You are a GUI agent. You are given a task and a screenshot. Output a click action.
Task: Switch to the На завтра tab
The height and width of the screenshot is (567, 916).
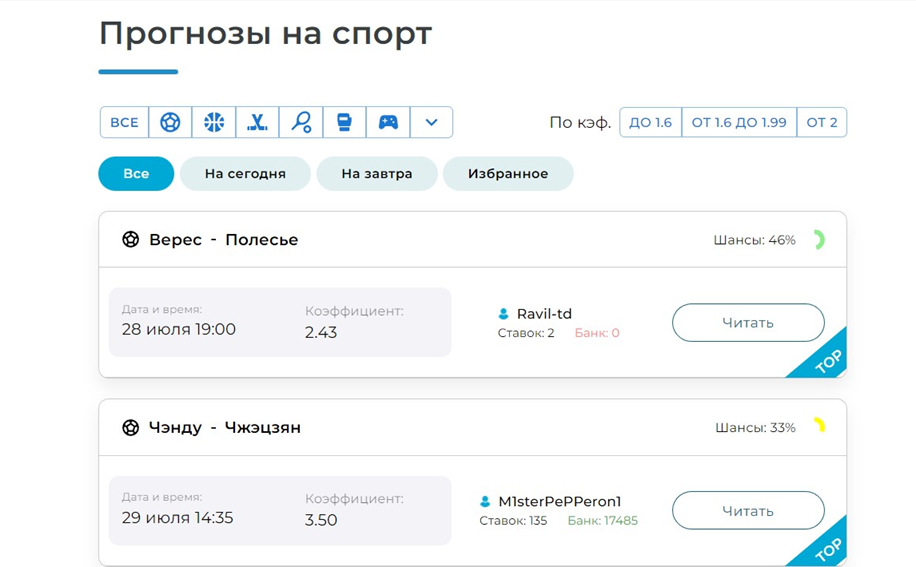click(377, 173)
